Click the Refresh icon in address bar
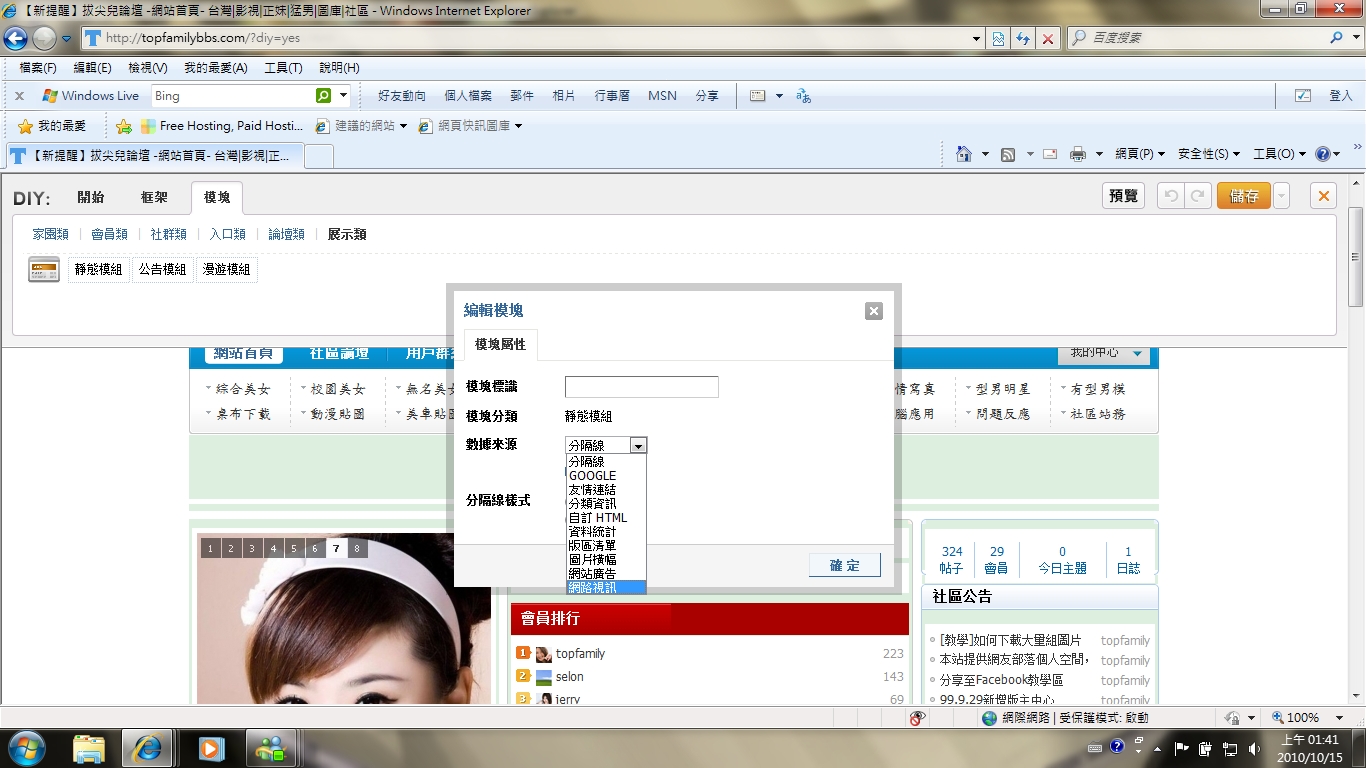 click(1023, 38)
